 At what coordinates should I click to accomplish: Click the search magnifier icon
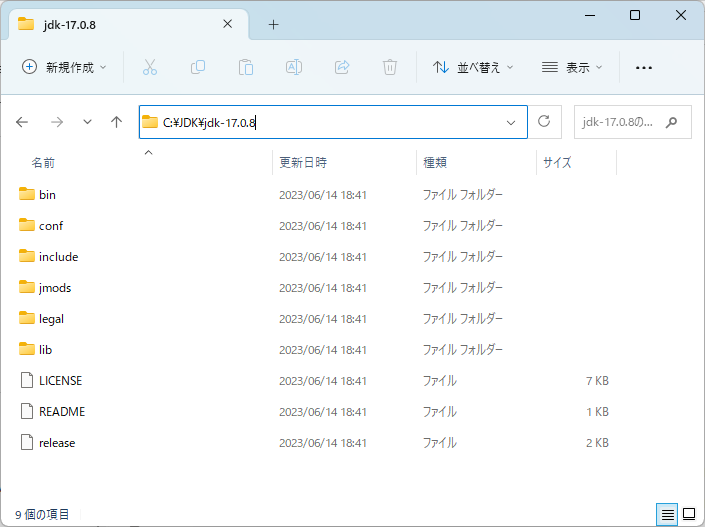(x=671, y=122)
